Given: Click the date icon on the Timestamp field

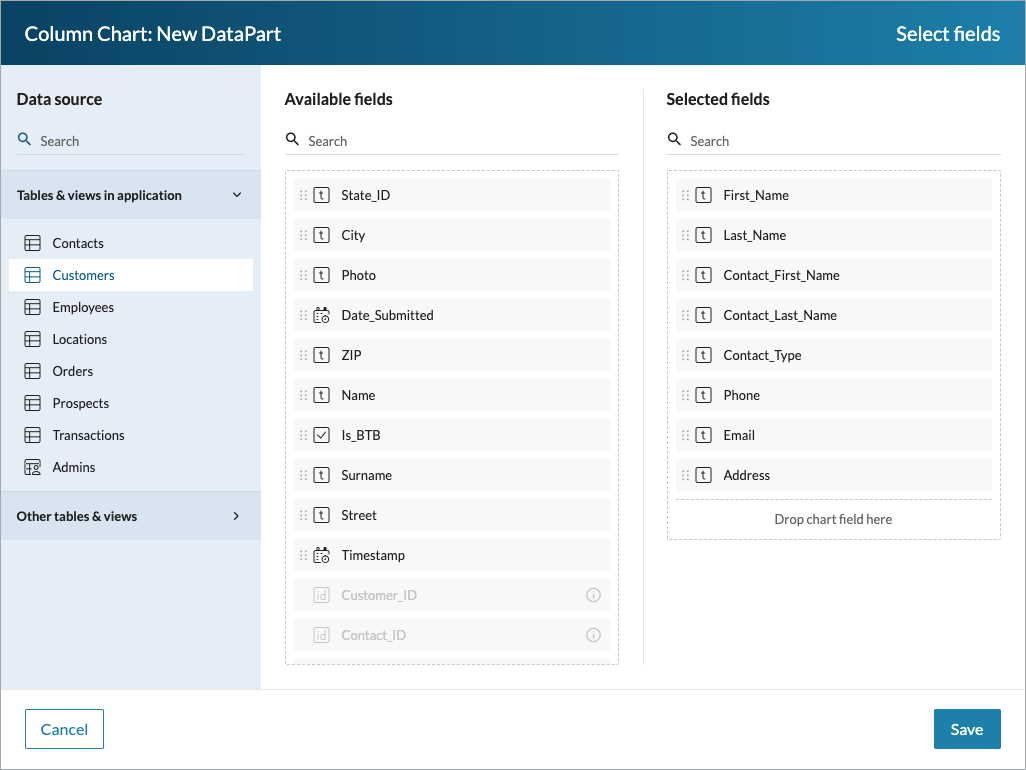Looking at the screenshot, I should (x=320, y=555).
